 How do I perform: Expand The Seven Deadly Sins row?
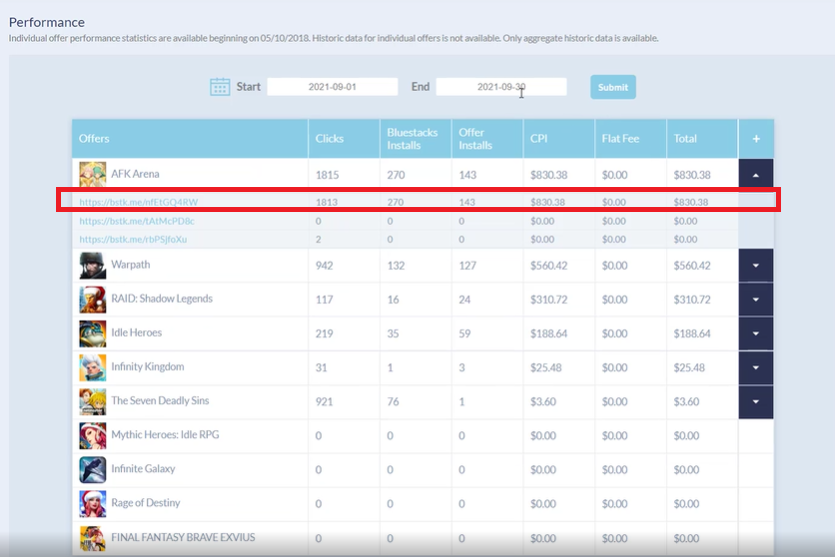[756, 402]
